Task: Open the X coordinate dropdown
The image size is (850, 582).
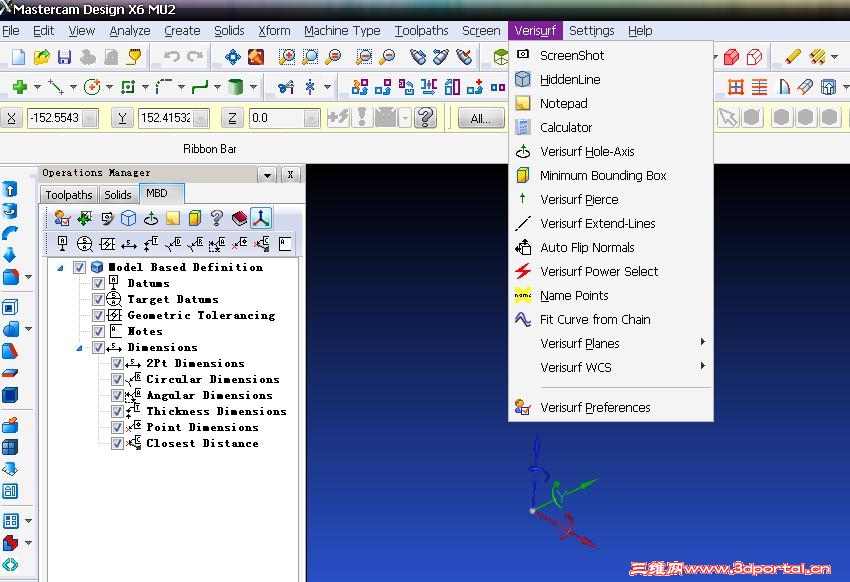Action: tap(91, 118)
